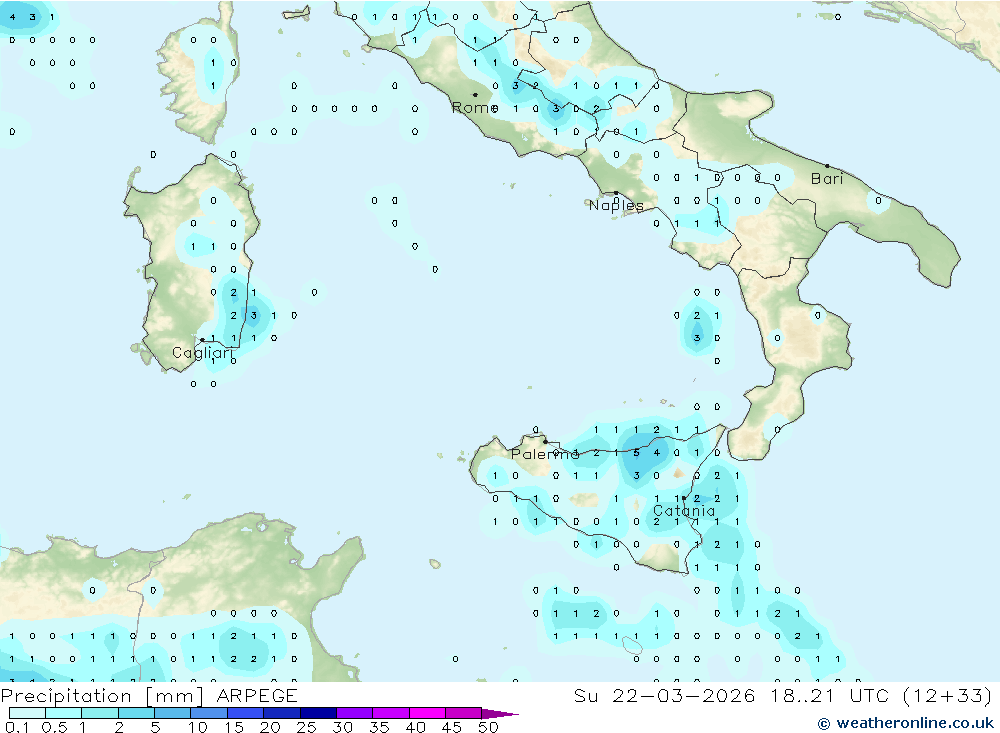Click the legend arrow tip past 50
This screenshot has height=733, width=1000.
click(x=500, y=714)
